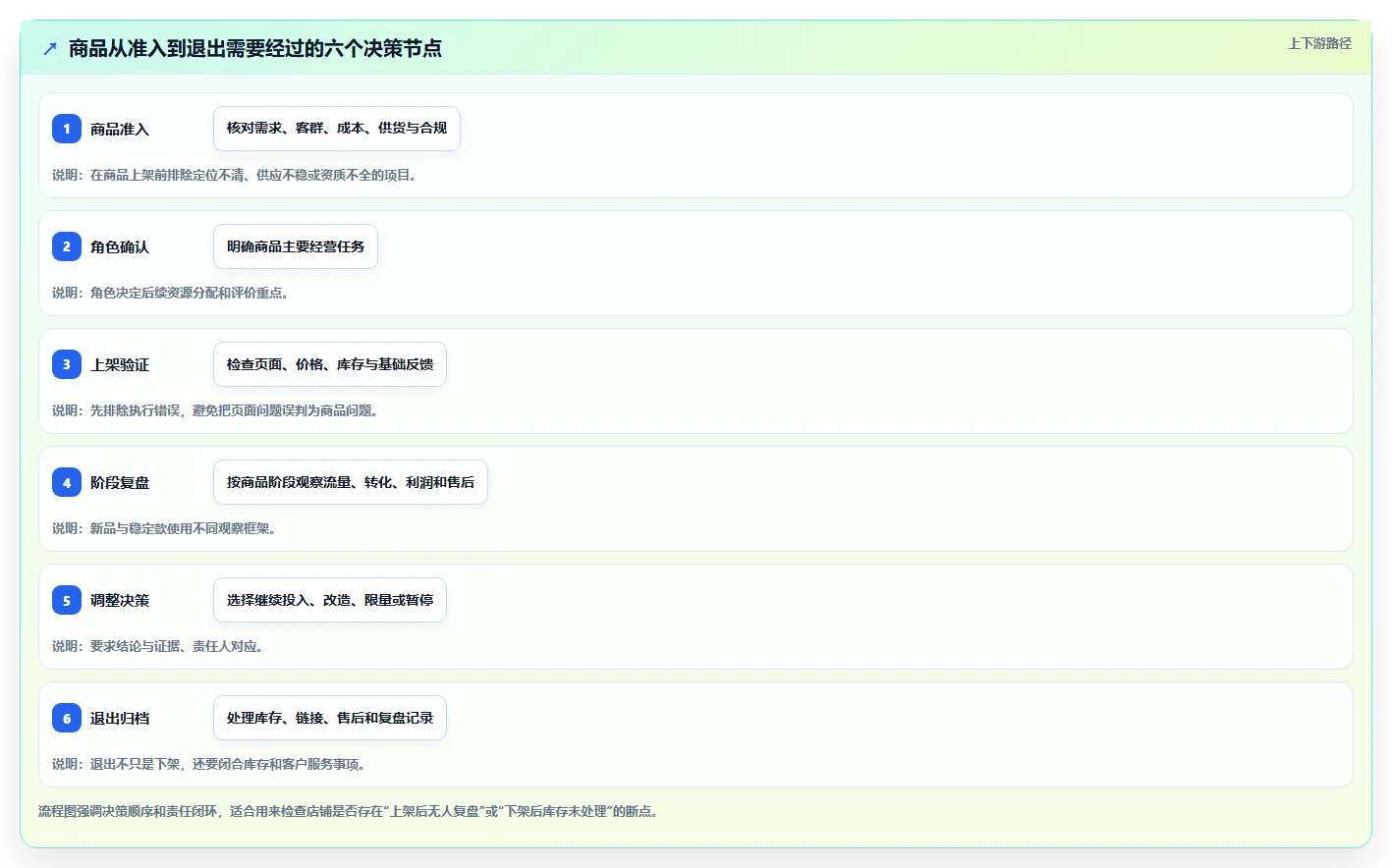Image resolution: width=1392 pixels, height=868 pixels.
Task: Click the 检查页面、价格、库存与基础反馈 box
Action: coord(330,364)
